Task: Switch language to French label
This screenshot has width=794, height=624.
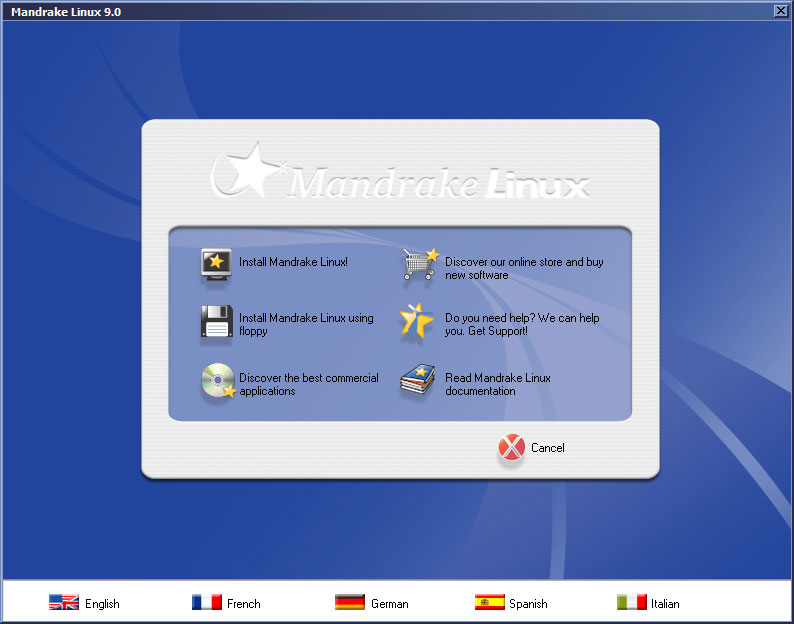Action: (x=244, y=604)
